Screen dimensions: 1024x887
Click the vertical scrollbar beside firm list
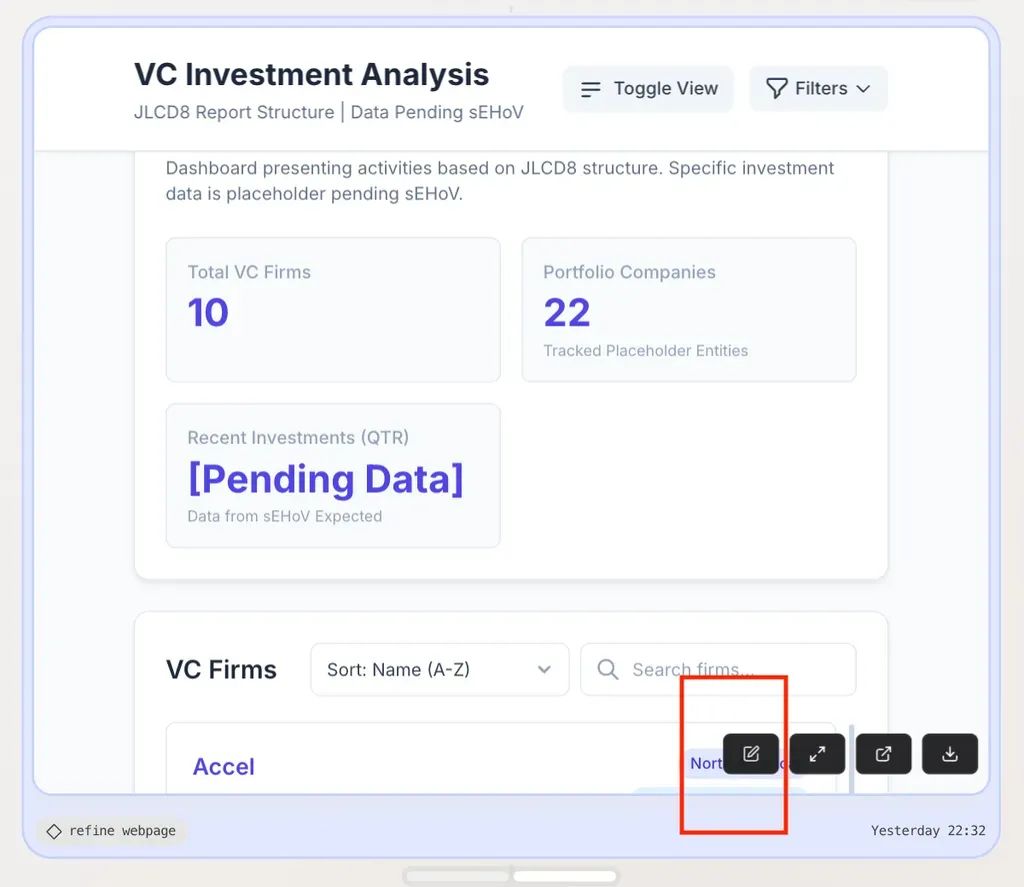(851, 758)
